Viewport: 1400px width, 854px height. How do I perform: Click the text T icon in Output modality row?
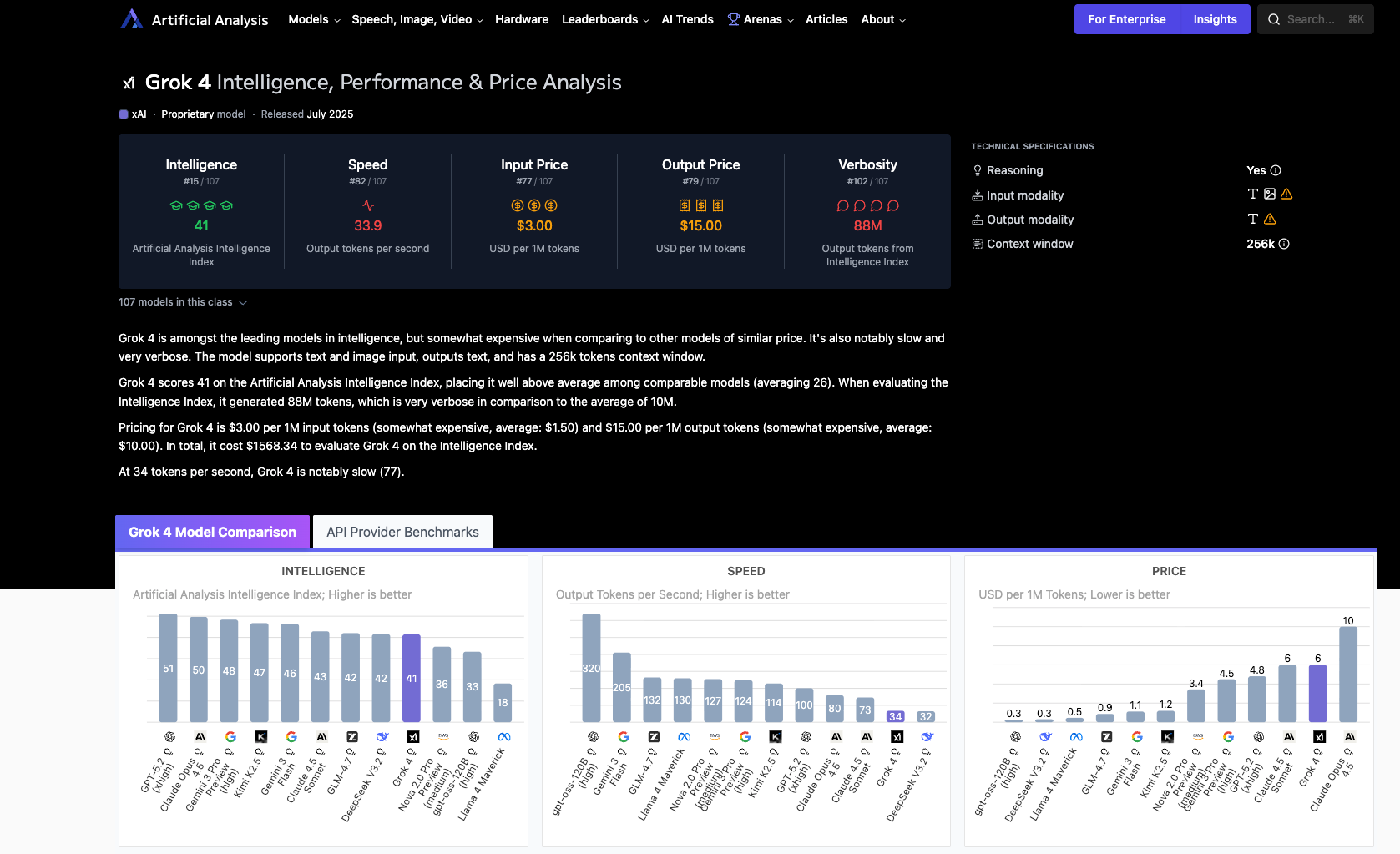1252,219
